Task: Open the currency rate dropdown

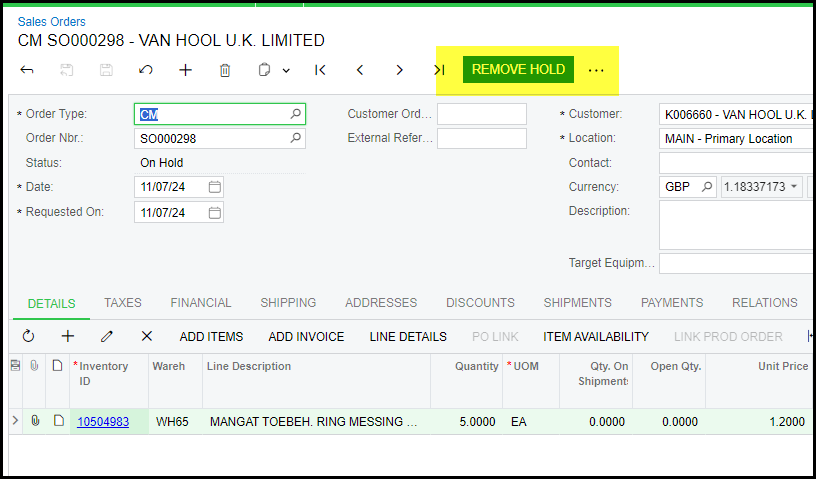Action: pos(795,187)
